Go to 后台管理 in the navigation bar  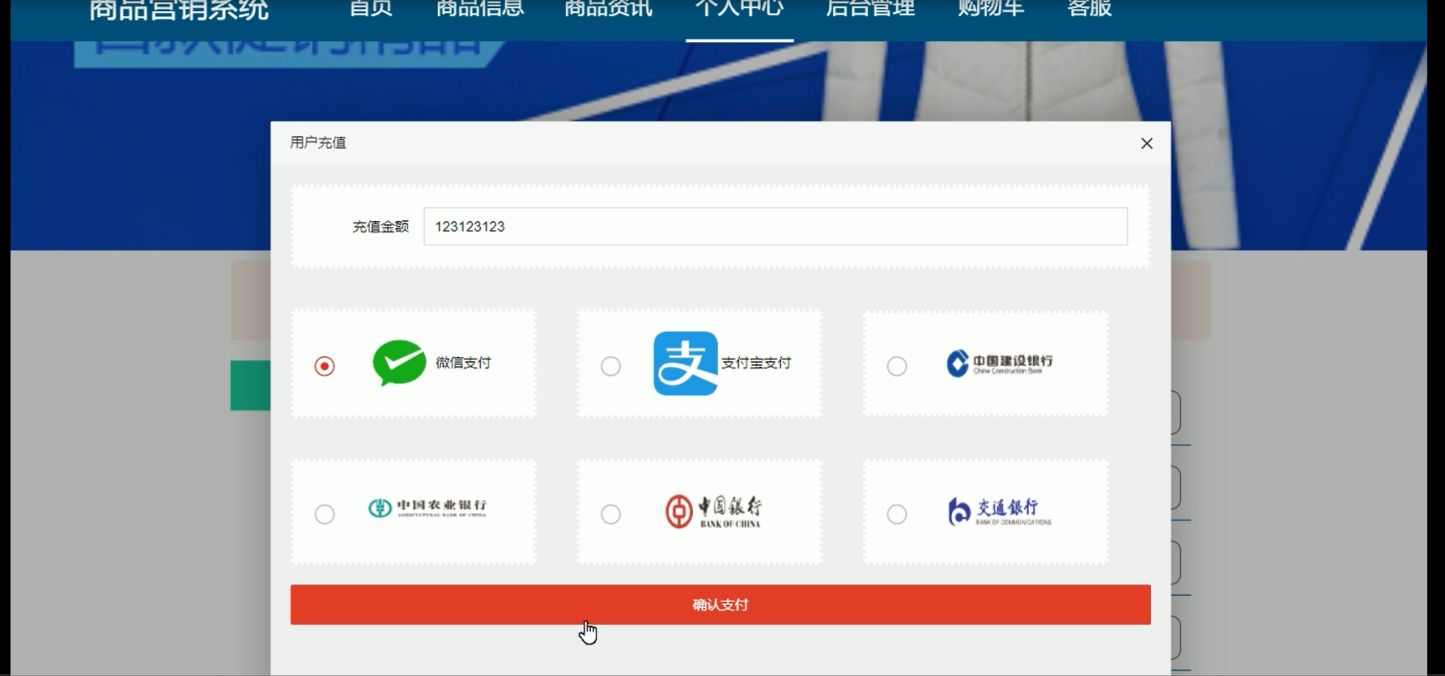pos(871,9)
